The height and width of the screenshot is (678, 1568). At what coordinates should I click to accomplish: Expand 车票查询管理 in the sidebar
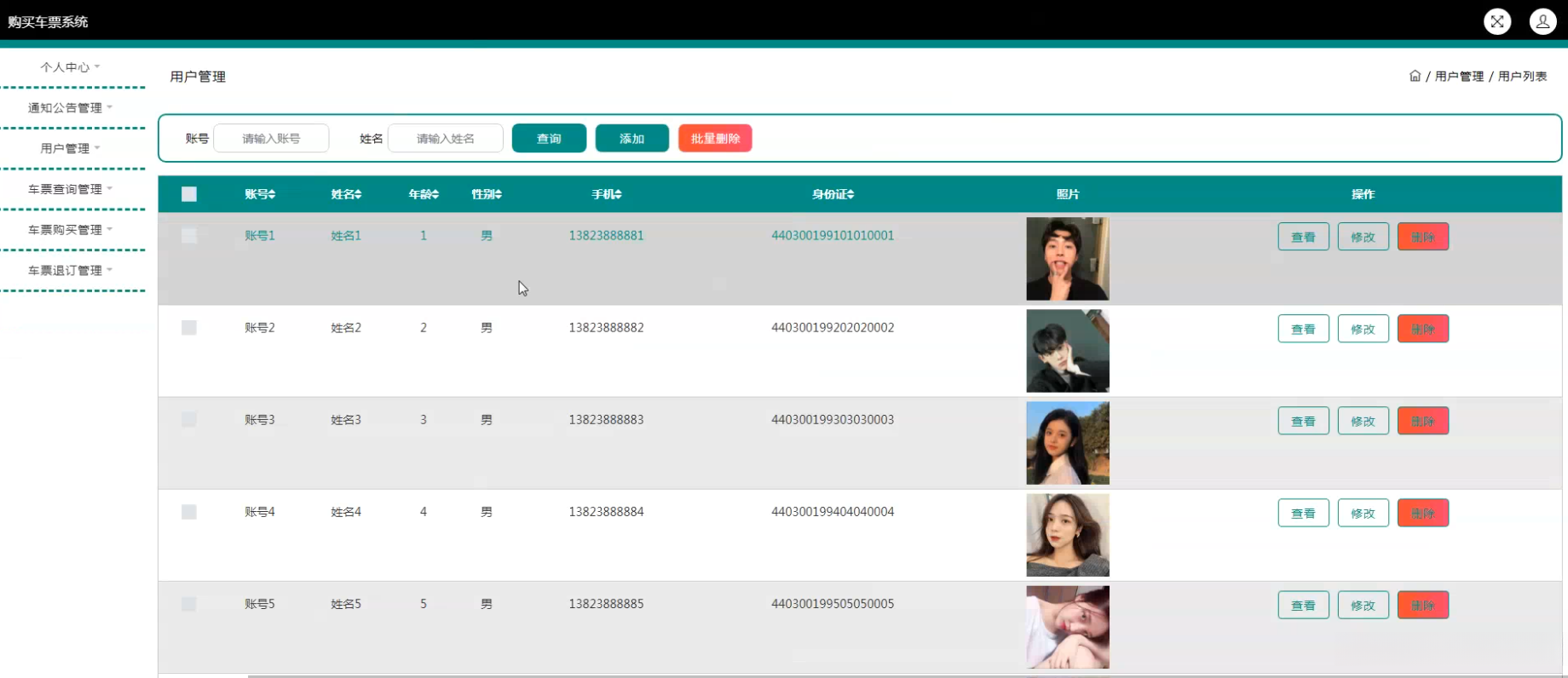tap(70, 189)
